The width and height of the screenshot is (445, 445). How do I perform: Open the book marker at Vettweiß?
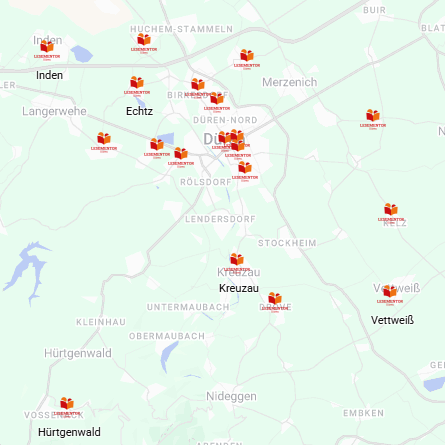pos(390,294)
